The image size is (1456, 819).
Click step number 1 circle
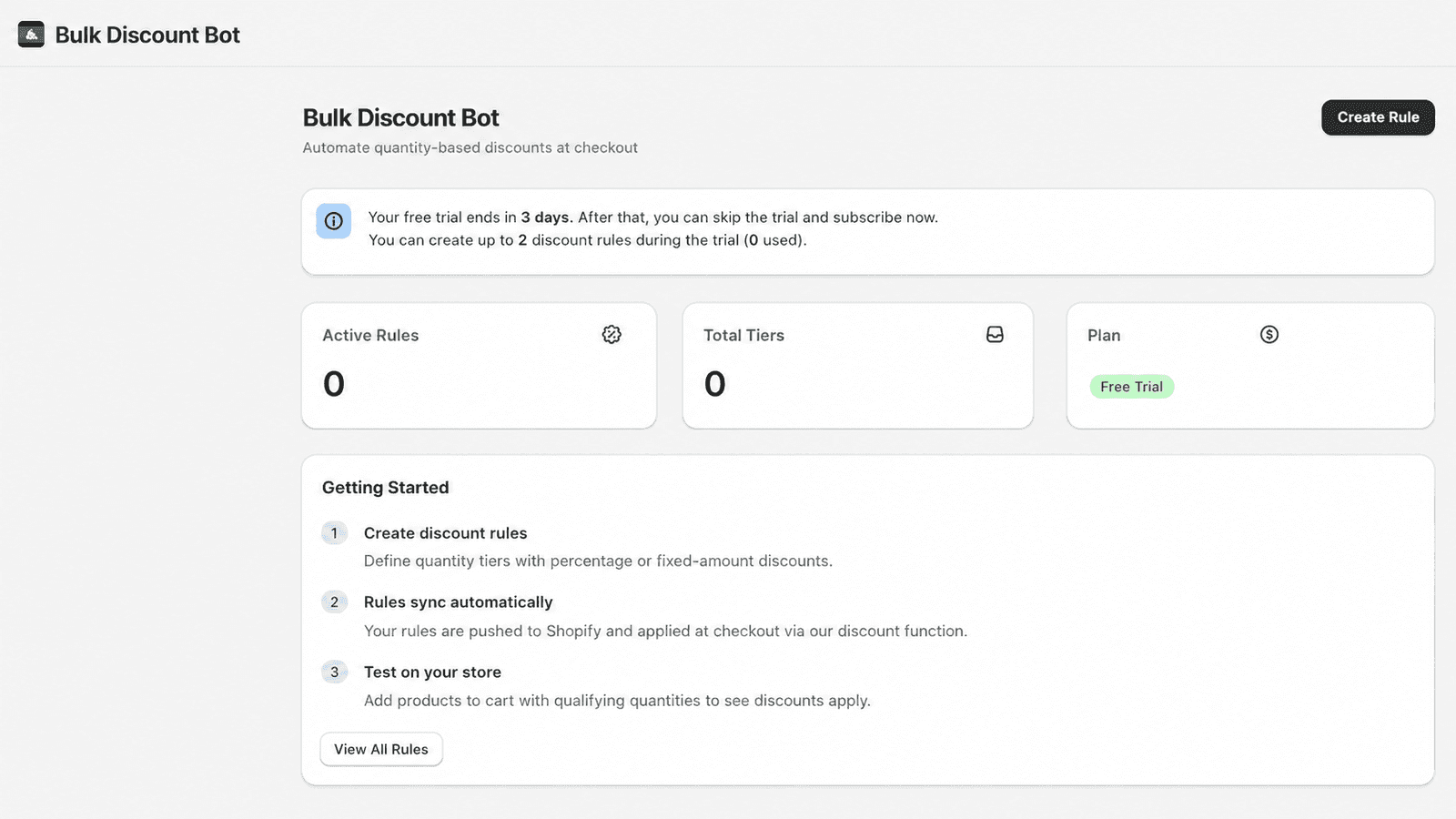pos(334,533)
